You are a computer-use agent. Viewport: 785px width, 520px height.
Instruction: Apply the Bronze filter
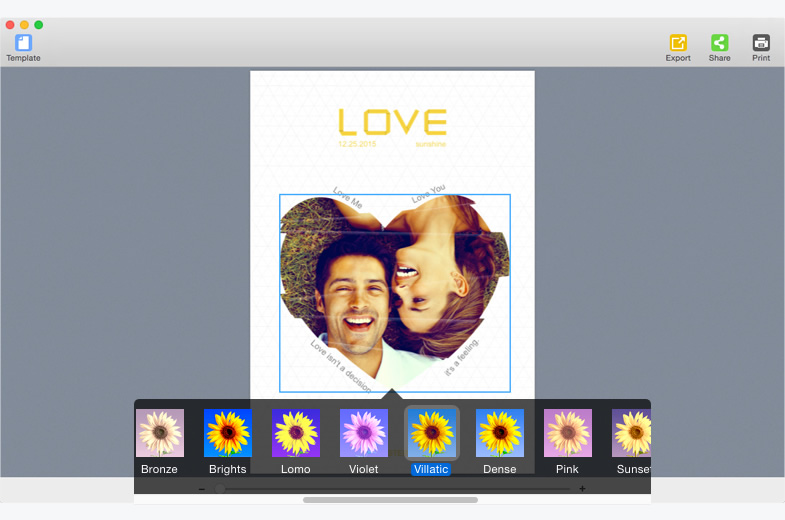point(160,434)
